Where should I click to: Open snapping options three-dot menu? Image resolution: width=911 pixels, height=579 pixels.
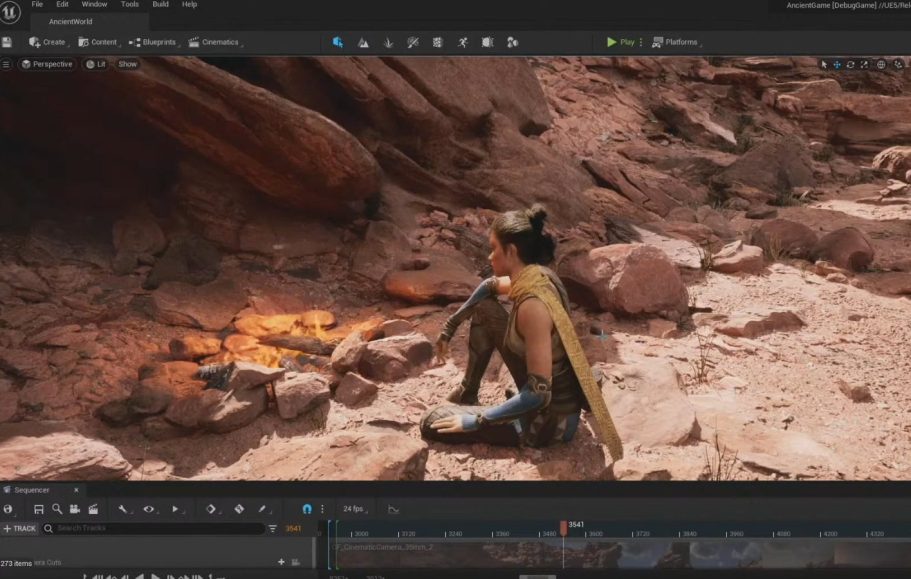322,509
